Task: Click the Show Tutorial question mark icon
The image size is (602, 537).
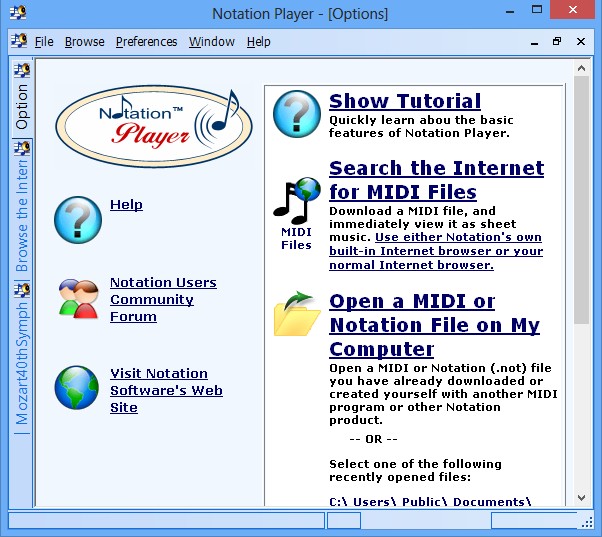Action: pyautogui.click(x=296, y=114)
